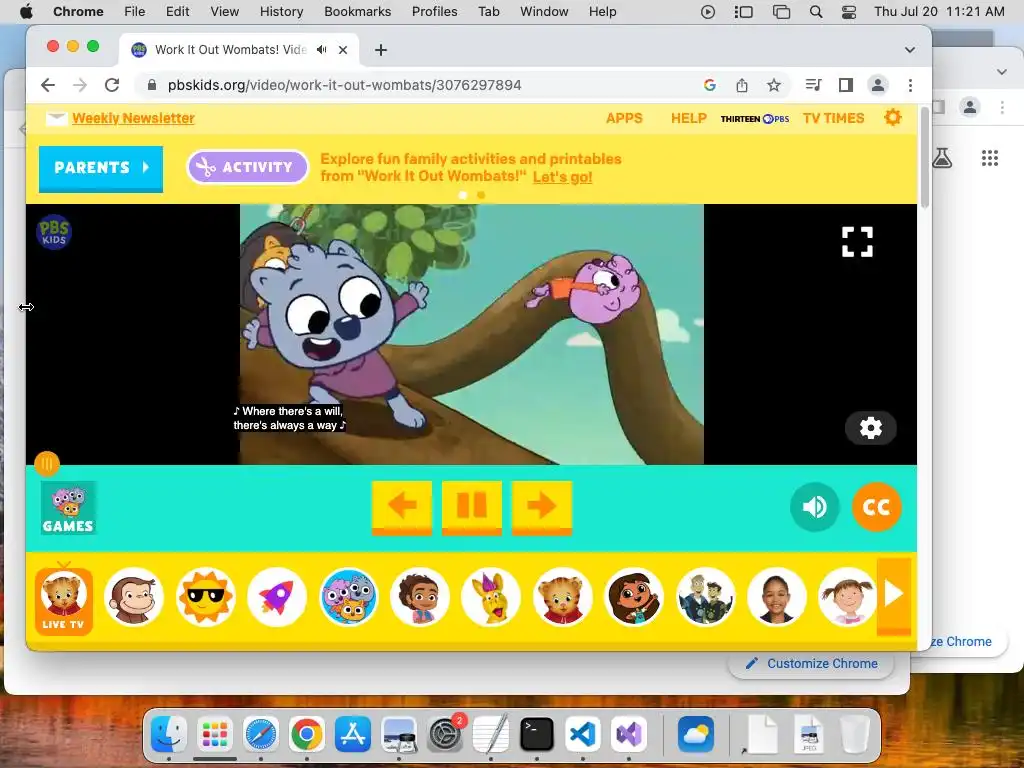Choose the pigtail girl Pinkalicious show icon
The width and height of the screenshot is (1024, 768).
point(847,597)
